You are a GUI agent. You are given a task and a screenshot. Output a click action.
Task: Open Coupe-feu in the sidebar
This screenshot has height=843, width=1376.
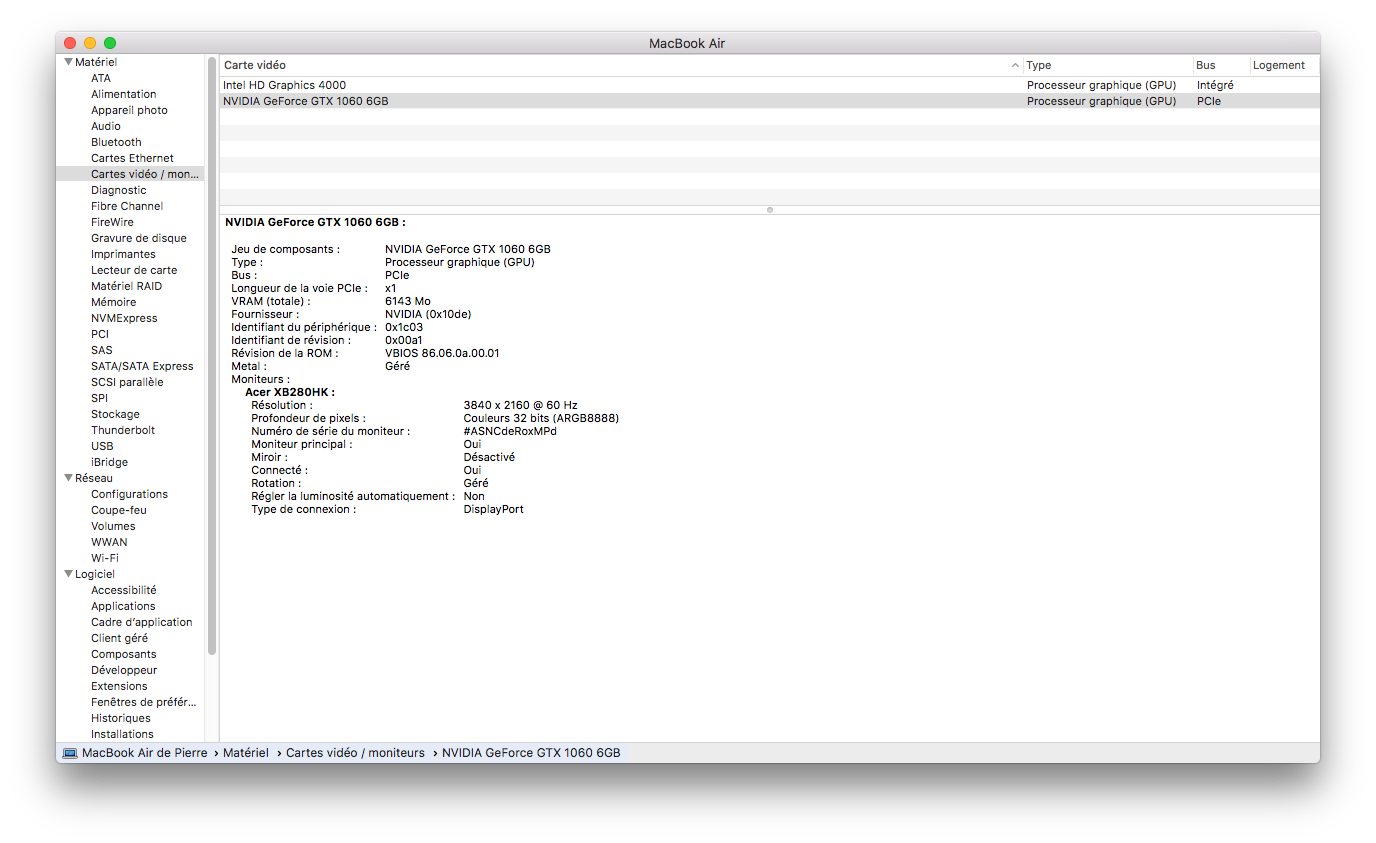click(119, 510)
